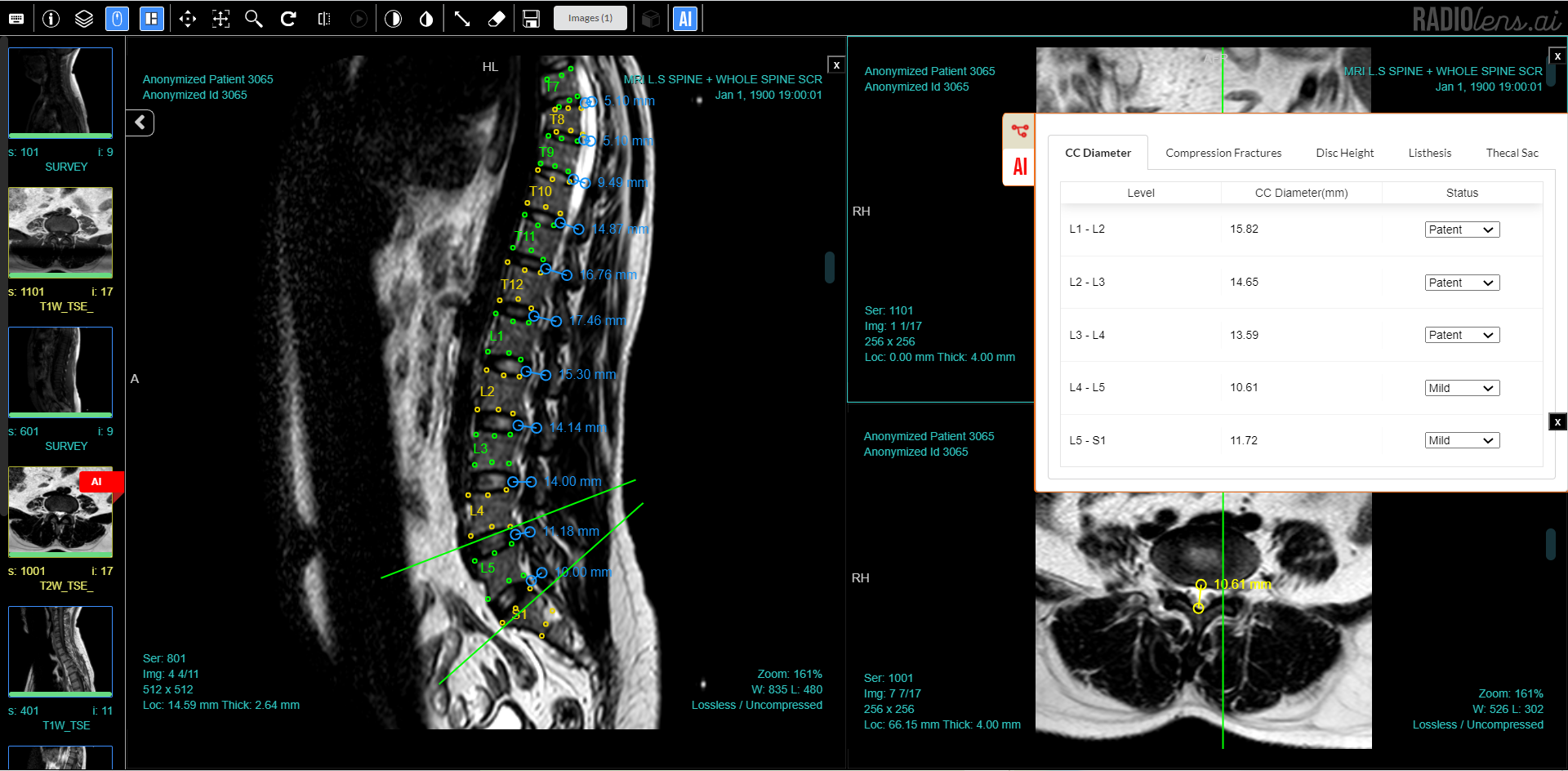Click the Images (1) button
This screenshot has width=1568, height=771.
click(x=590, y=18)
